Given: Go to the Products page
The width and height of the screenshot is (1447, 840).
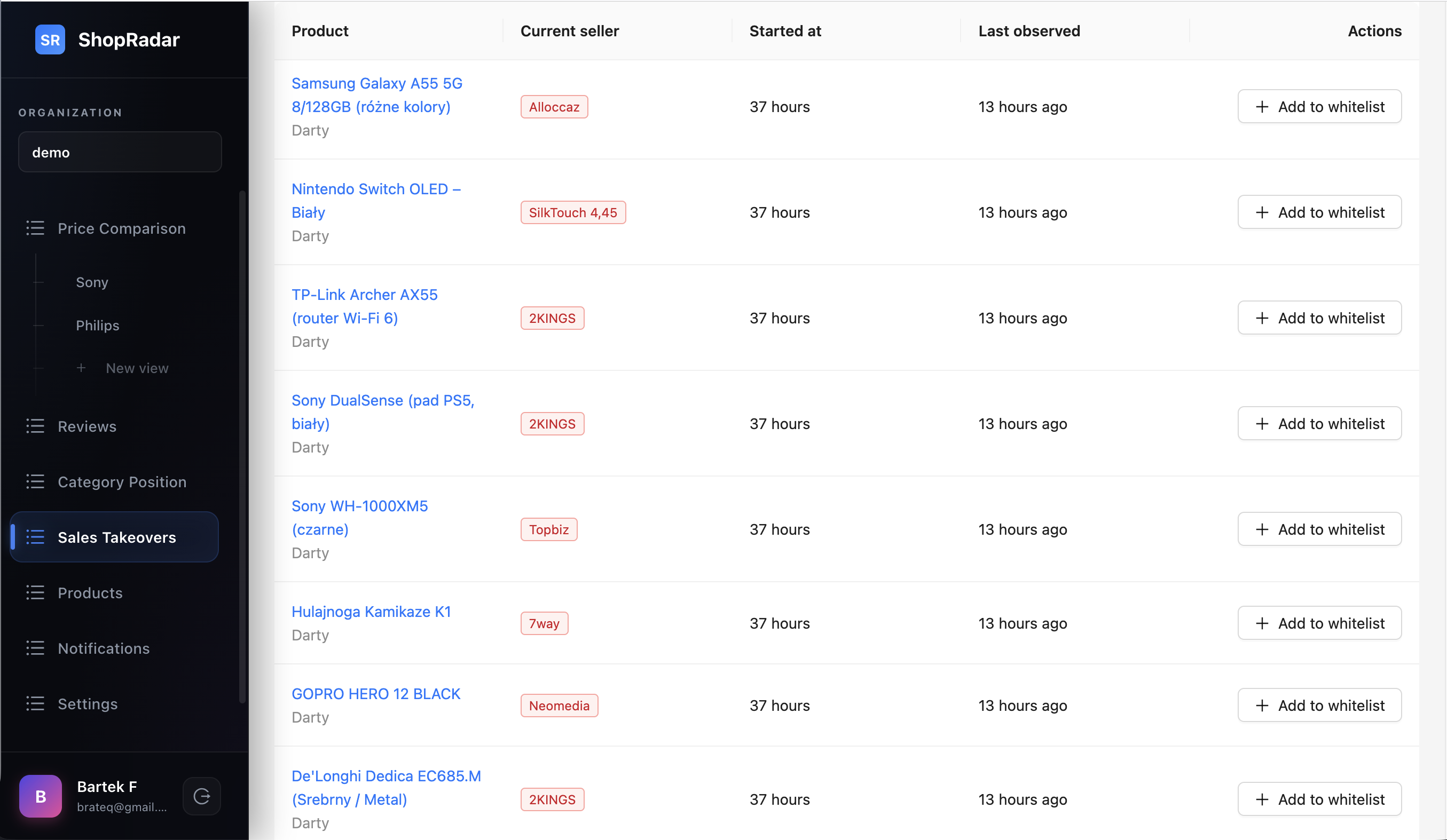Looking at the screenshot, I should [90, 593].
